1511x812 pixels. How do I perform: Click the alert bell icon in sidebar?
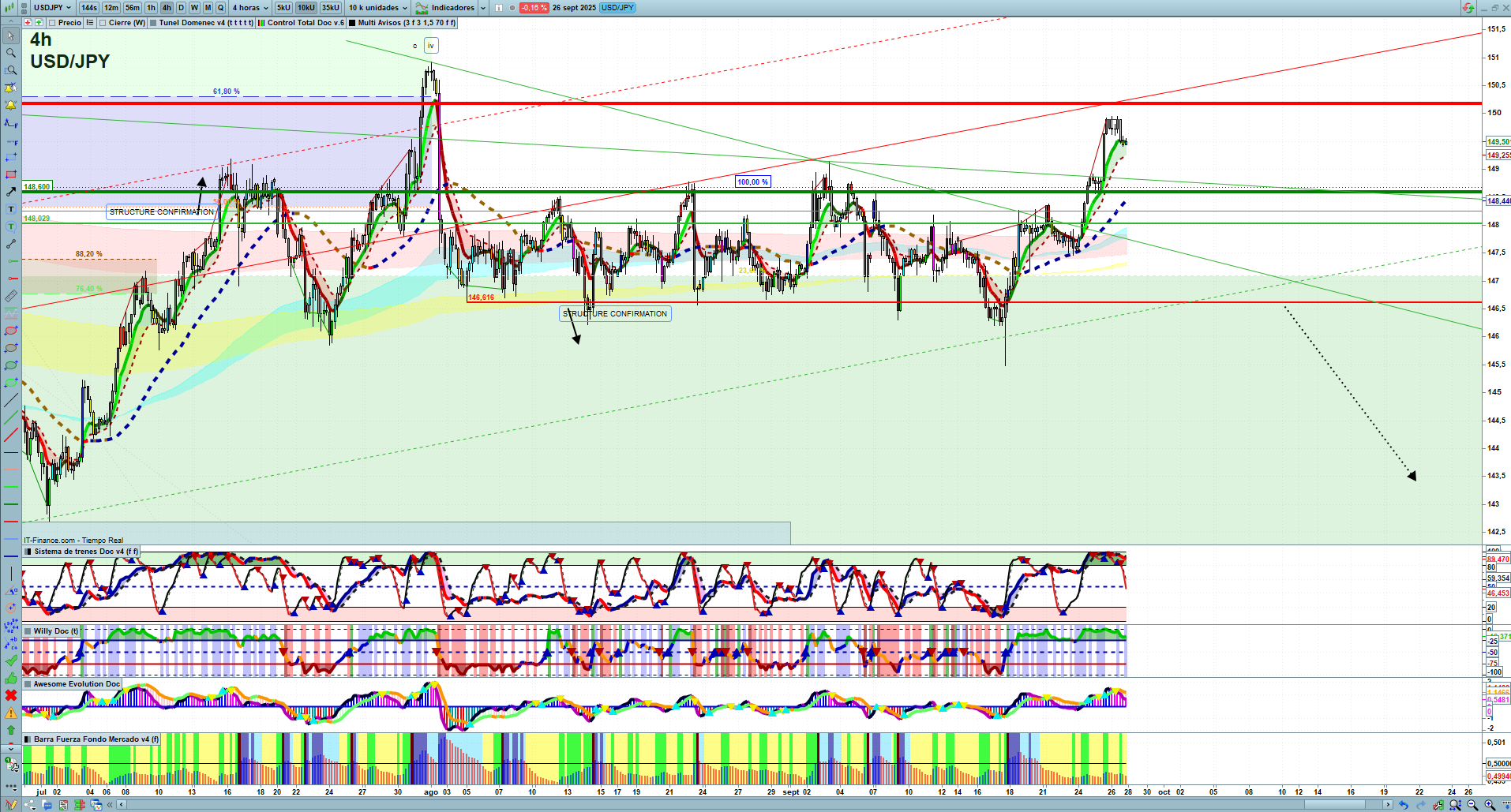click(x=11, y=105)
